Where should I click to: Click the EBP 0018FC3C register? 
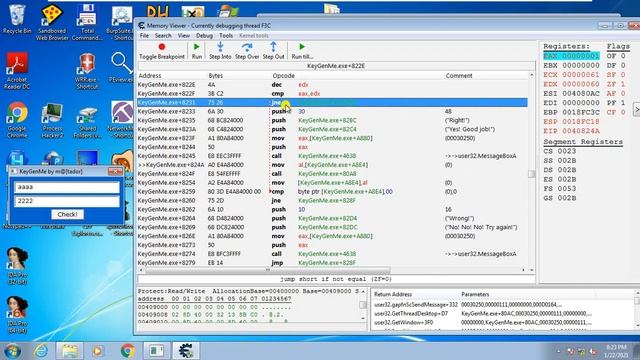571,112
